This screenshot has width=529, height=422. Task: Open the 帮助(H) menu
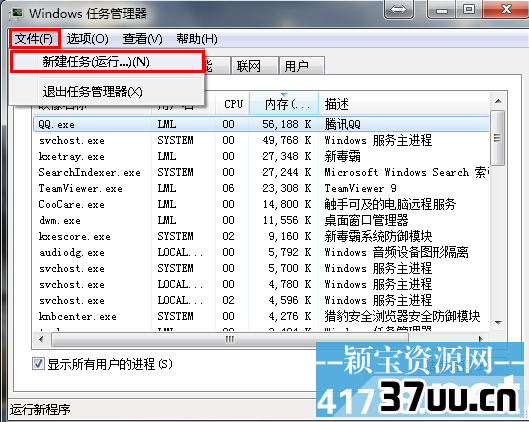197,39
